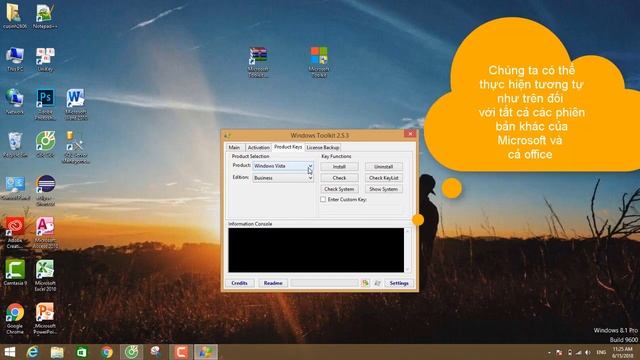The width and height of the screenshot is (640, 360).
Task: Expand the Edition dropdown showing Business
Action: pos(310,178)
